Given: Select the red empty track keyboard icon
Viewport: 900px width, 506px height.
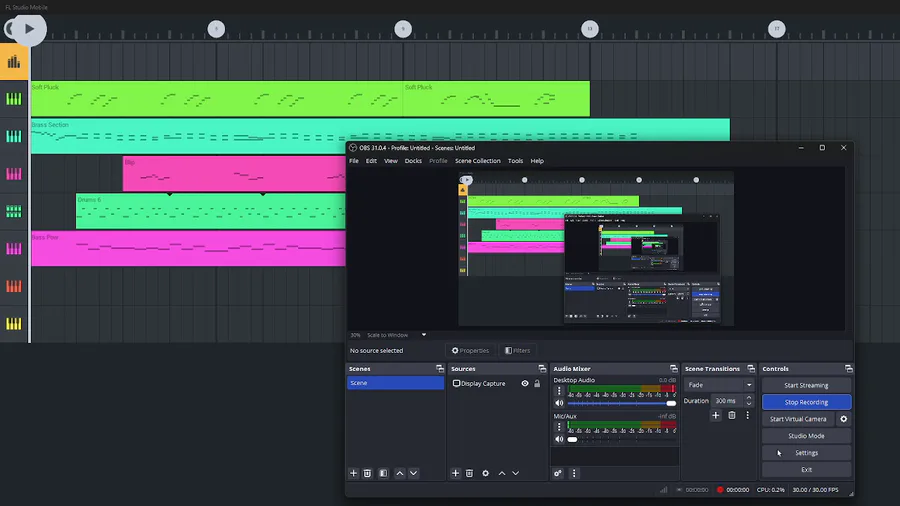Looking at the screenshot, I should 14,286.
